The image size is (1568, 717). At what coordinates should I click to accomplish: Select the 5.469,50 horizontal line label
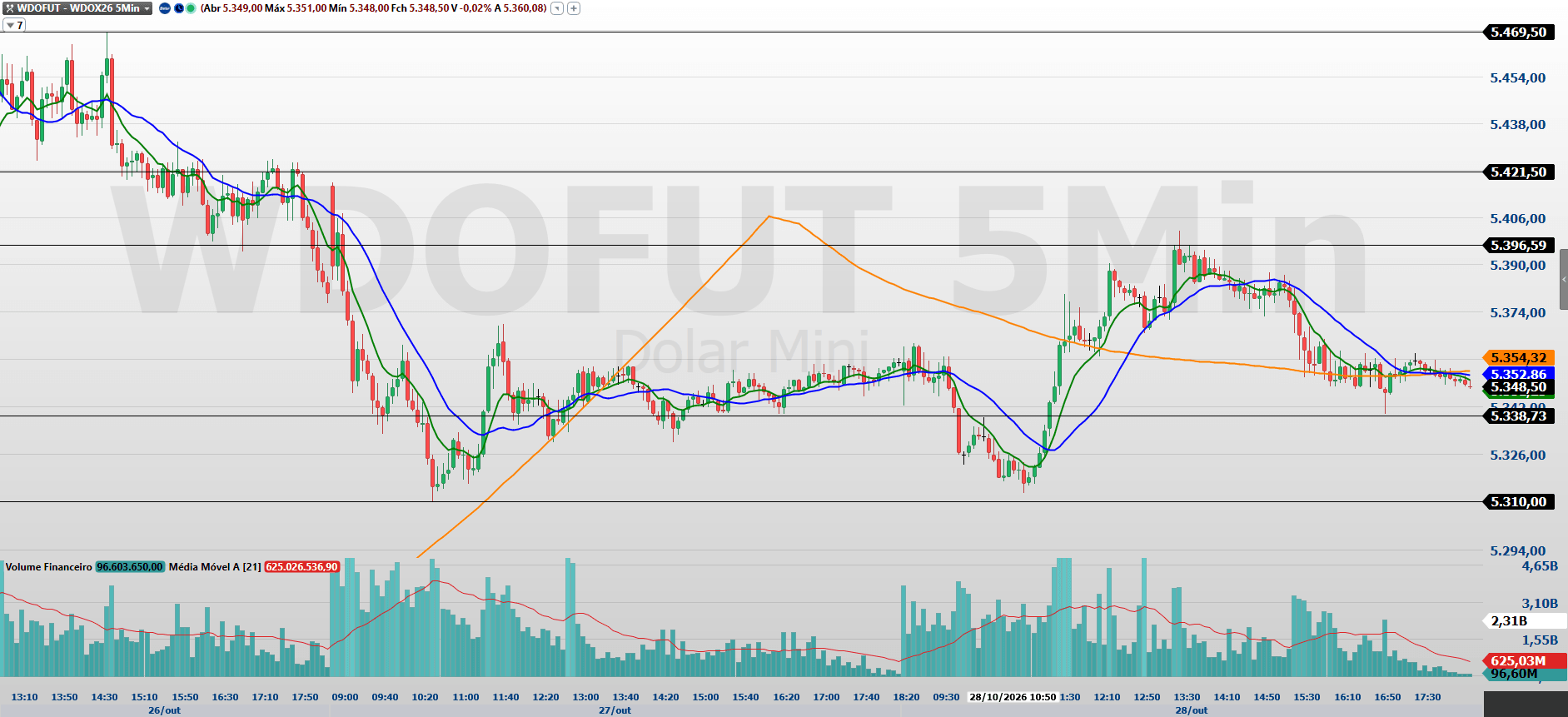[1518, 32]
